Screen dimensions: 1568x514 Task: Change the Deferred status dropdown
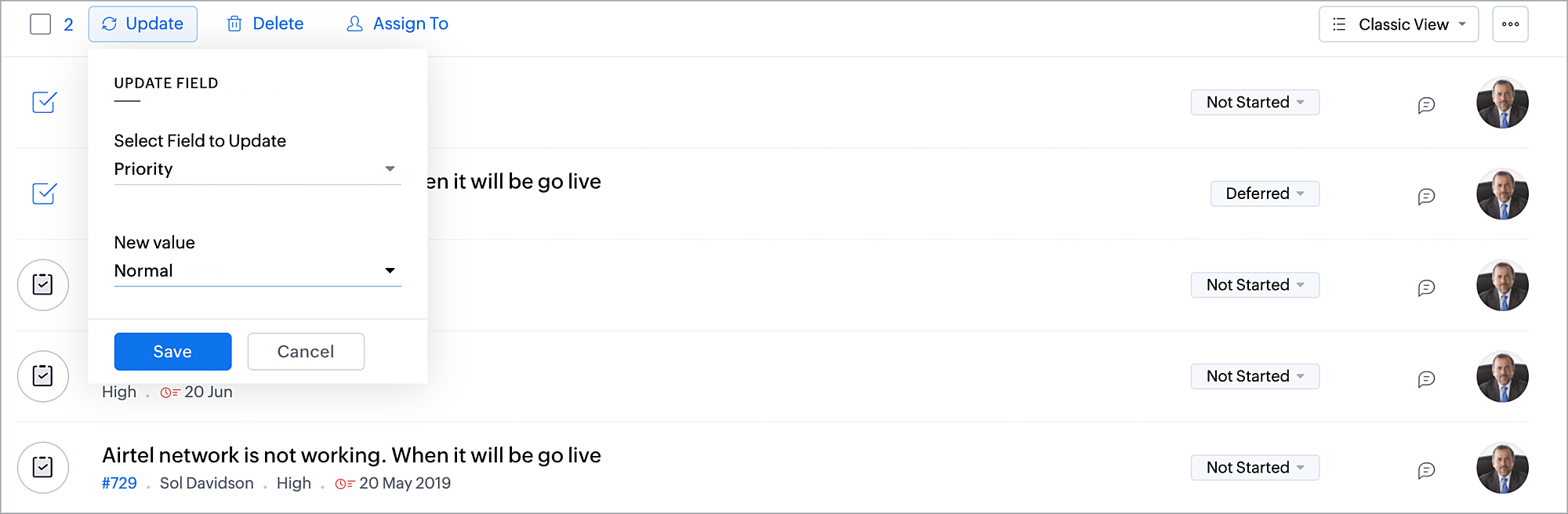pyautogui.click(x=1265, y=194)
